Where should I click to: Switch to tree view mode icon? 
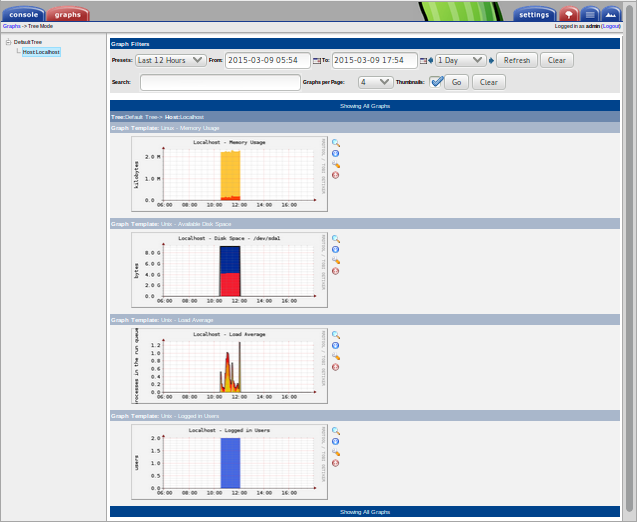click(568, 14)
